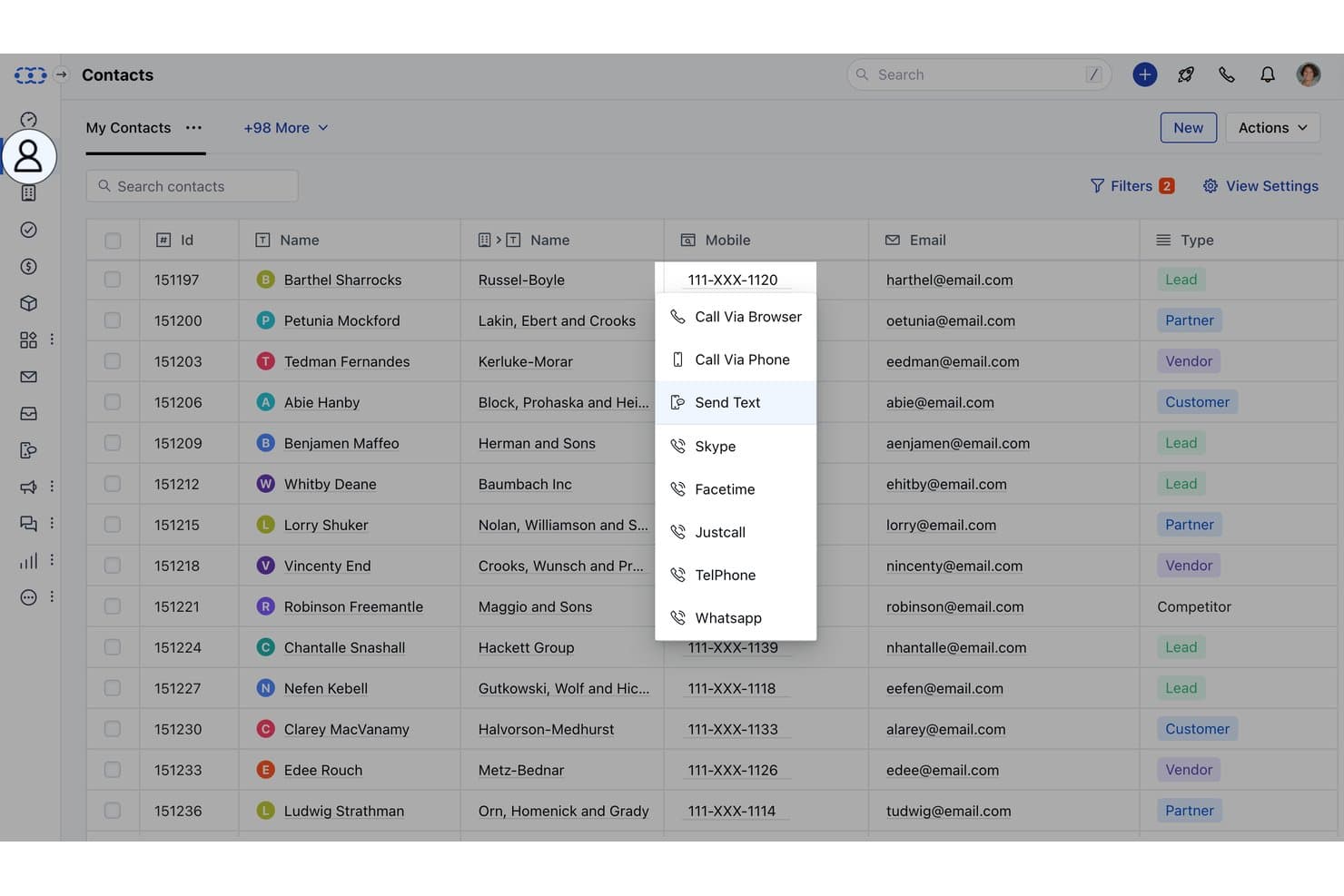
Task: Toggle the select-all checkbox in the table header
Action: (x=113, y=241)
